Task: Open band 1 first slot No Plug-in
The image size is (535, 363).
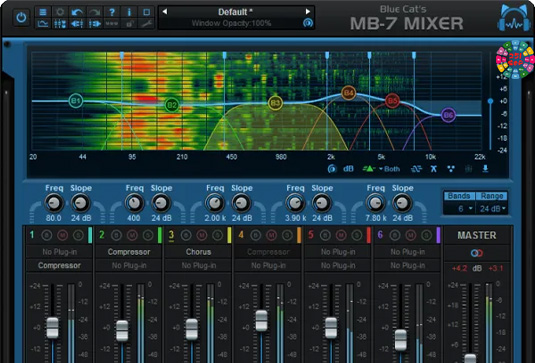Action: [x=59, y=252]
